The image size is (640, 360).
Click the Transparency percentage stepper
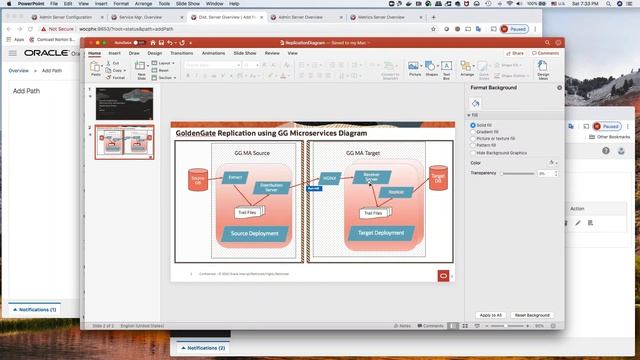(556, 173)
